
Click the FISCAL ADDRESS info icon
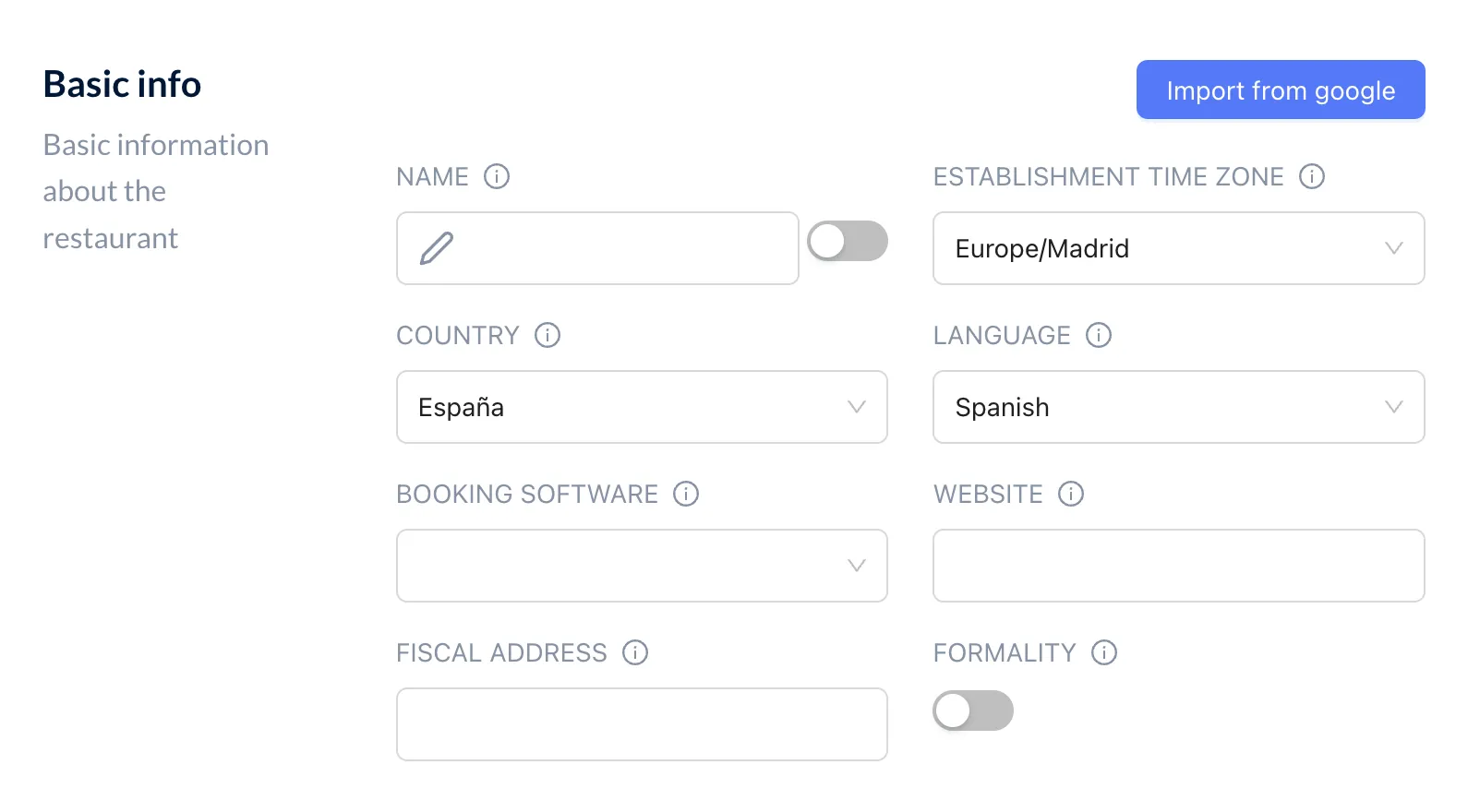(x=635, y=652)
